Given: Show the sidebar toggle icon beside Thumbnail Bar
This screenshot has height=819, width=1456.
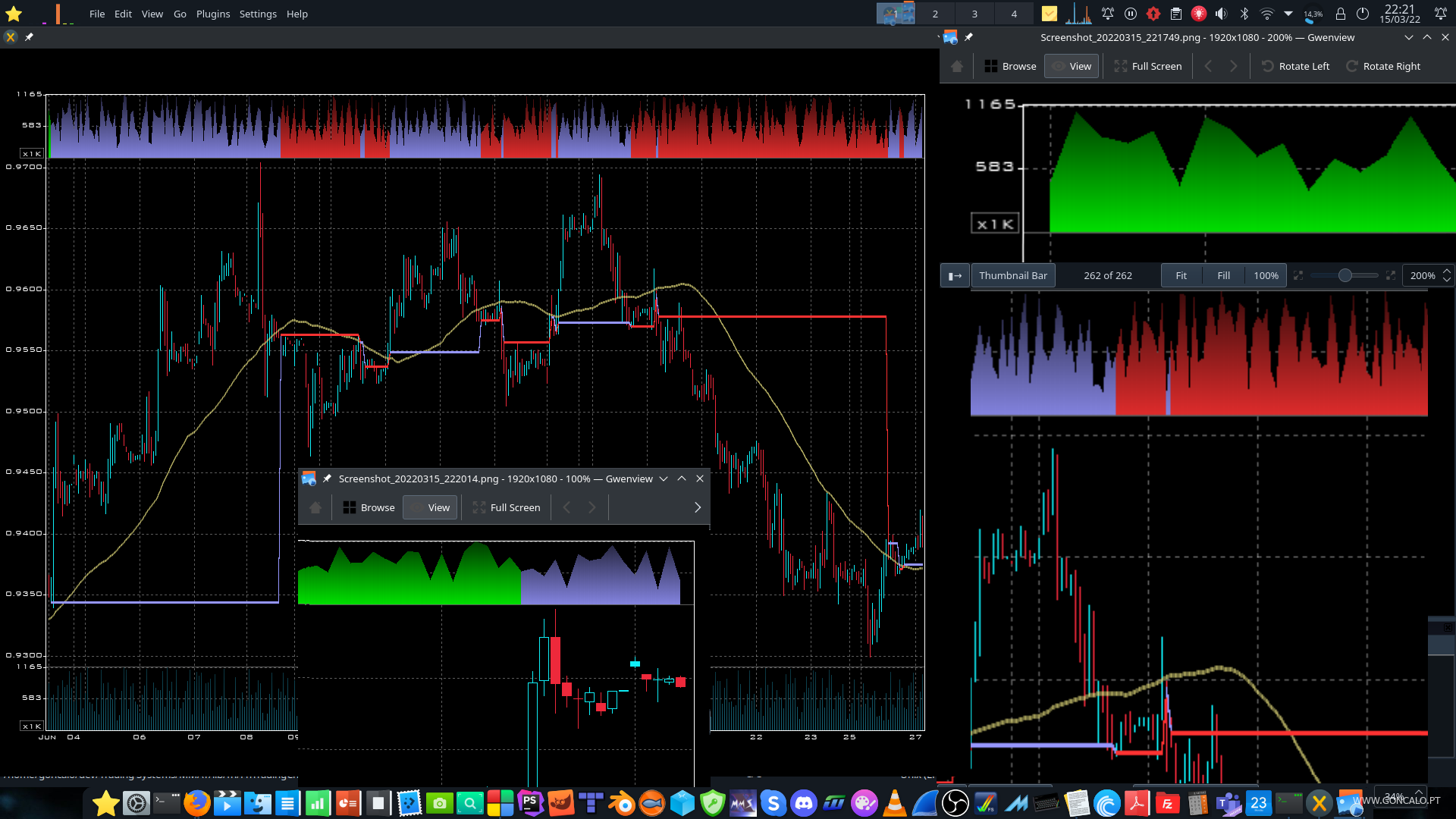Looking at the screenshot, I should (955, 275).
